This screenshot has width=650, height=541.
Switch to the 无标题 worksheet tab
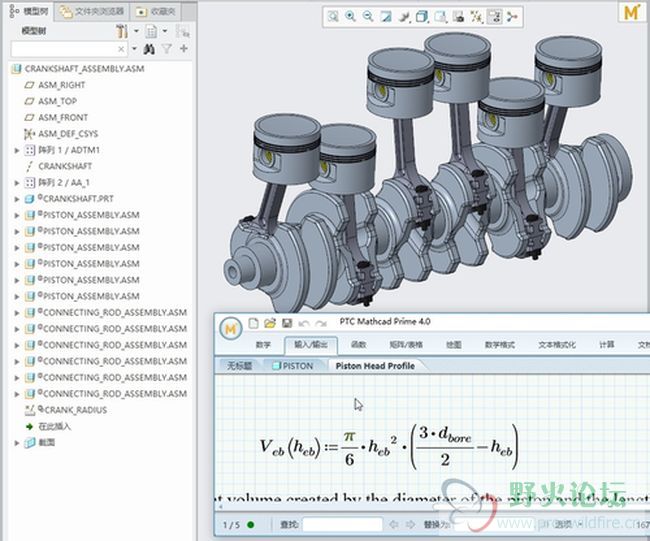point(240,366)
